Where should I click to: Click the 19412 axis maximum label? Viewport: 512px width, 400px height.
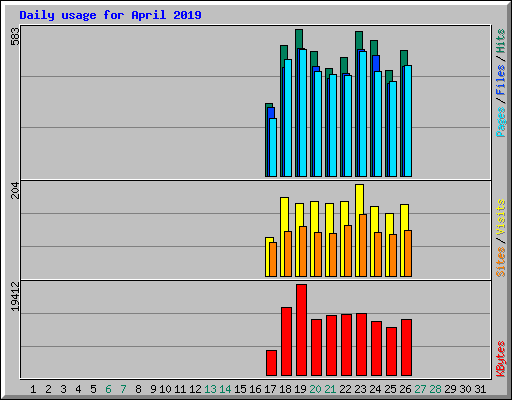(x=15, y=296)
